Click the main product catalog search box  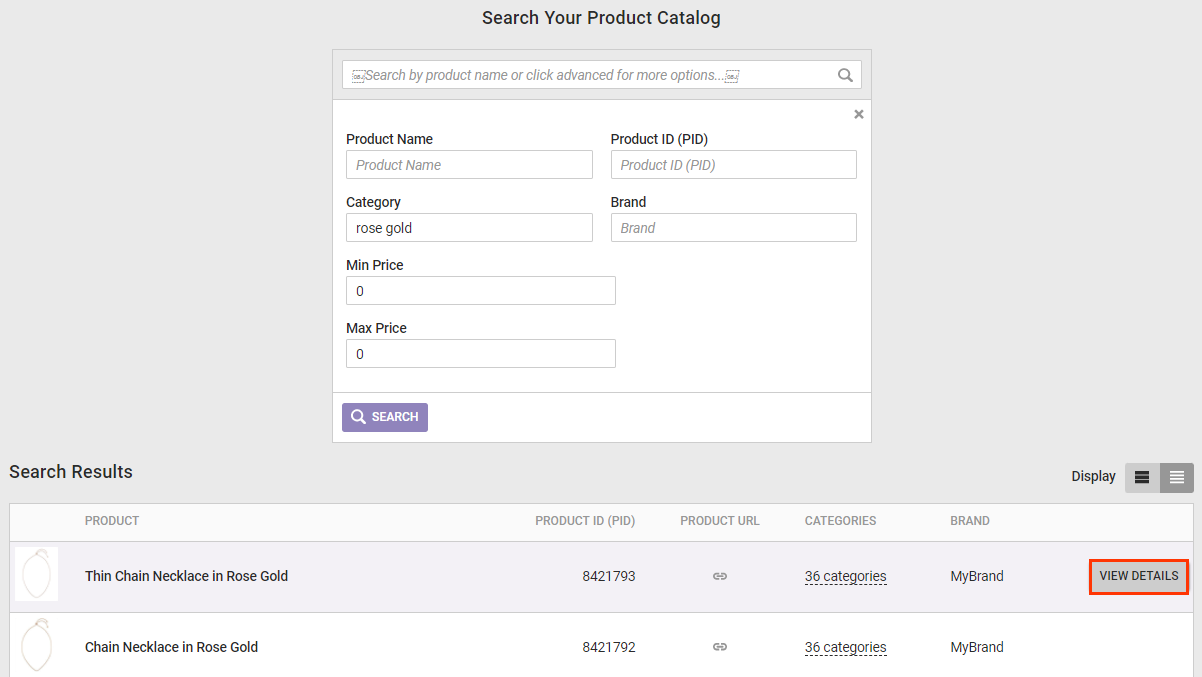click(590, 75)
